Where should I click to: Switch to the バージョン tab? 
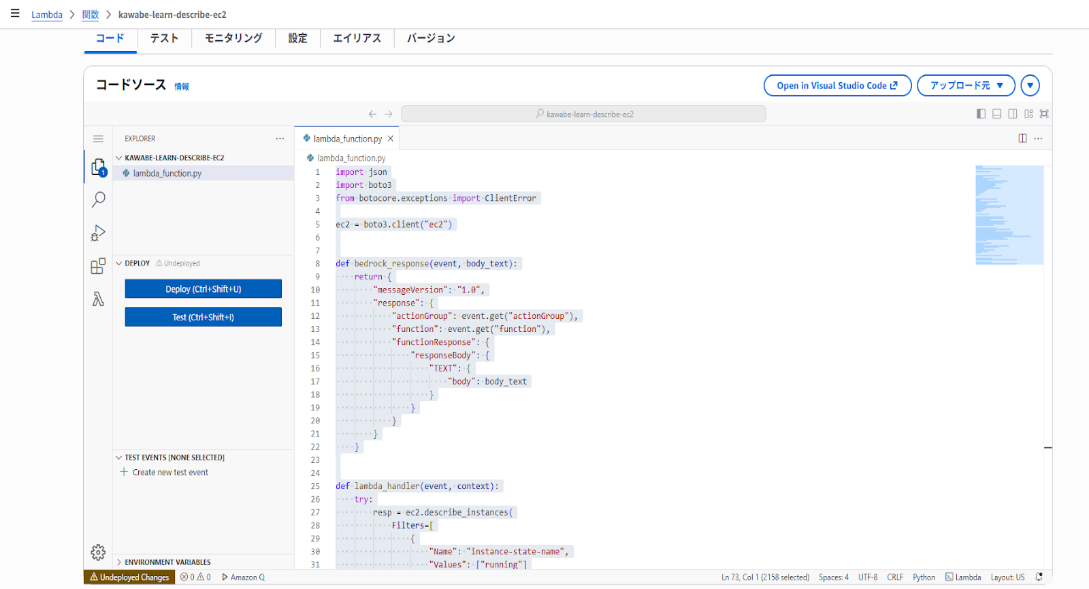point(431,38)
